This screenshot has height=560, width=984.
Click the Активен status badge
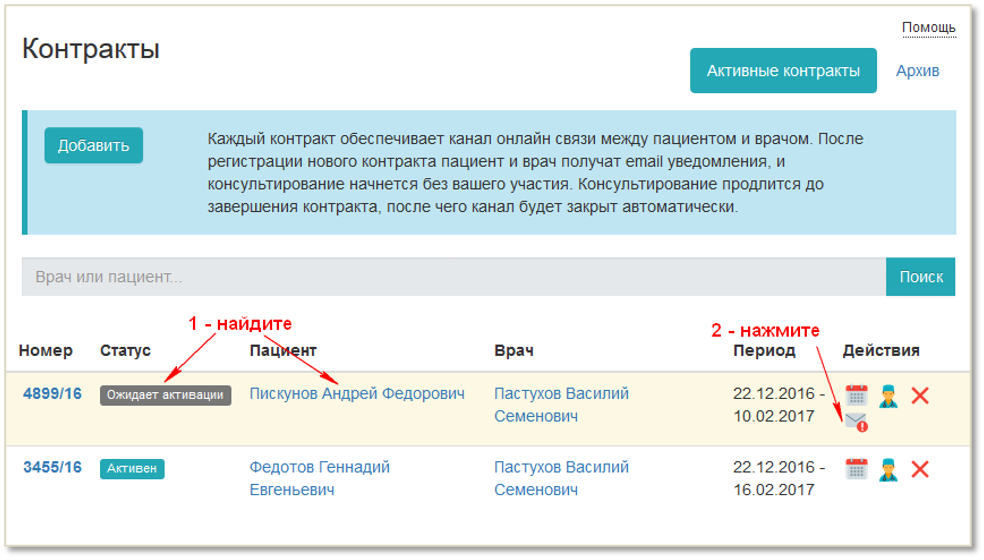pyautogui.click(x=132, y=468)
